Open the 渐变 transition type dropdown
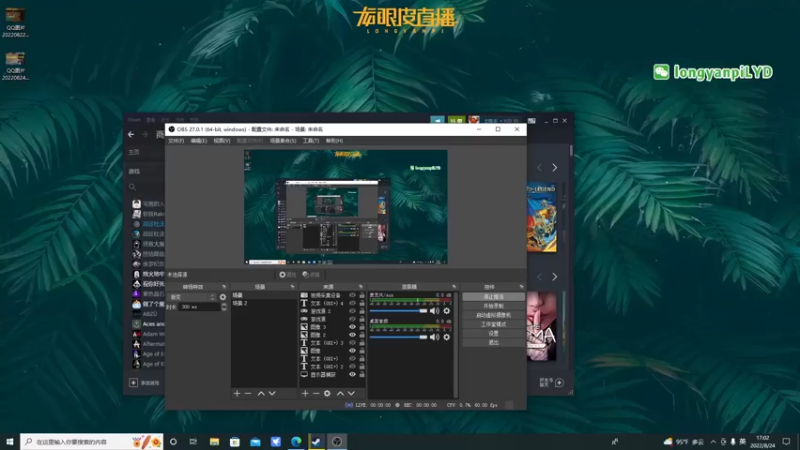Screen dimensions: 800x450 [192, 297]
